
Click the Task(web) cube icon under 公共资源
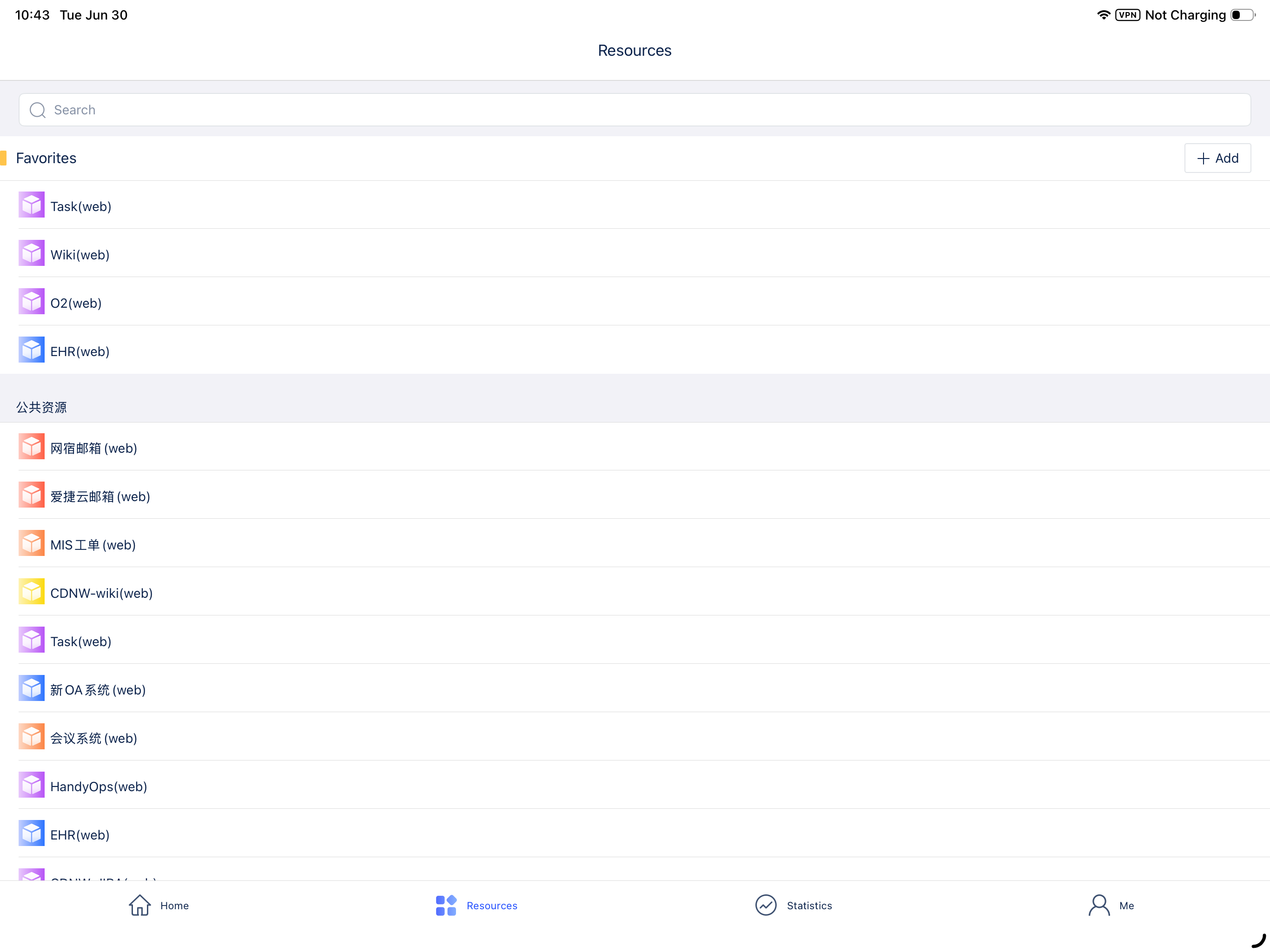32,640
